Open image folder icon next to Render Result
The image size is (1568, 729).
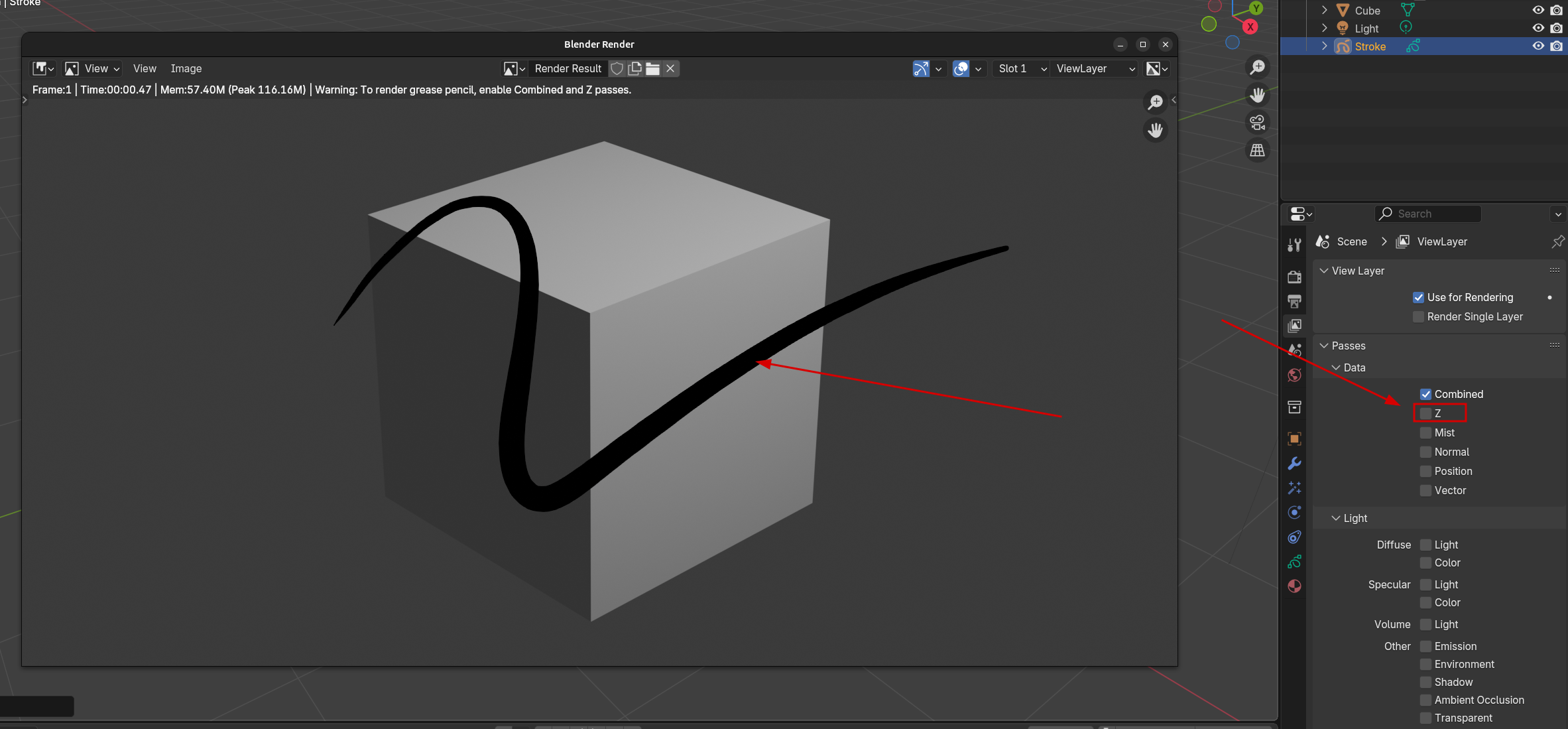coord(652,68)
